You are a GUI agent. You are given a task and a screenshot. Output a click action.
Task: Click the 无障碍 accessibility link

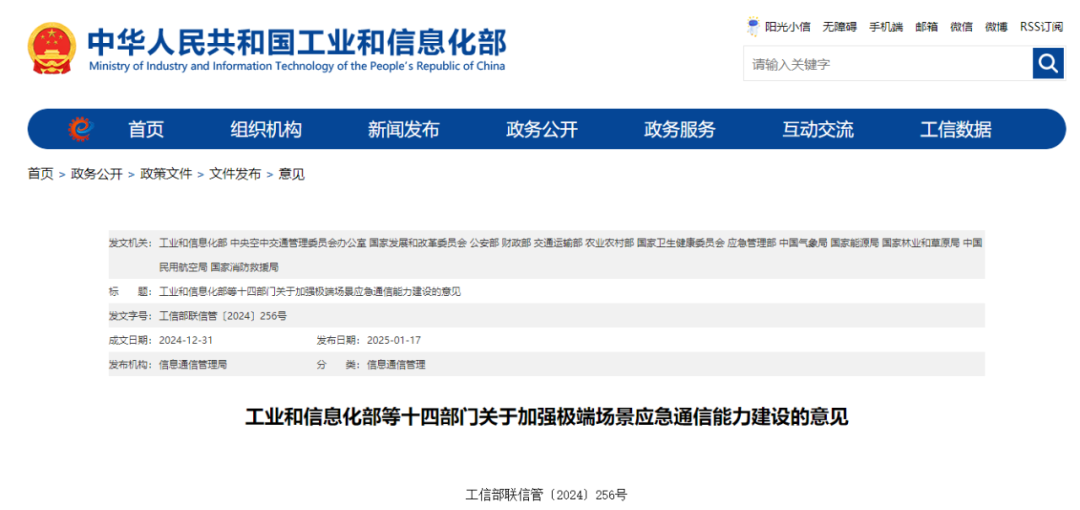(839, 27)
